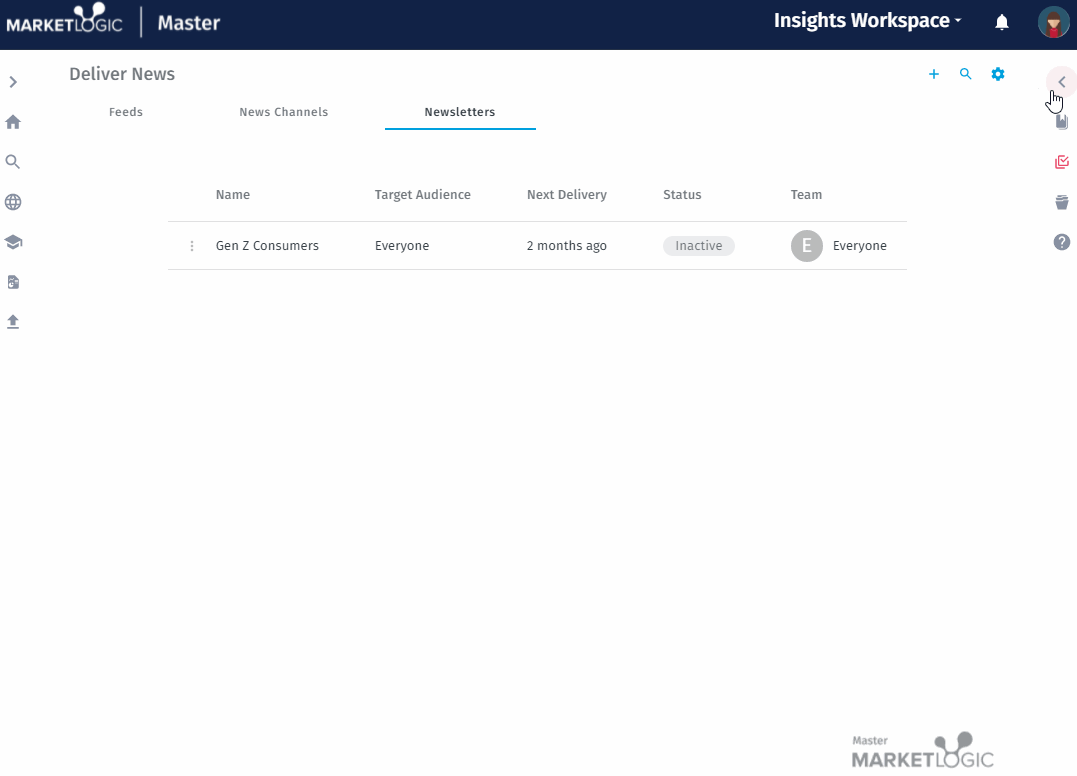
Task: Open the graduation cap sidebar icon
Action: click(x=13, y=242)
